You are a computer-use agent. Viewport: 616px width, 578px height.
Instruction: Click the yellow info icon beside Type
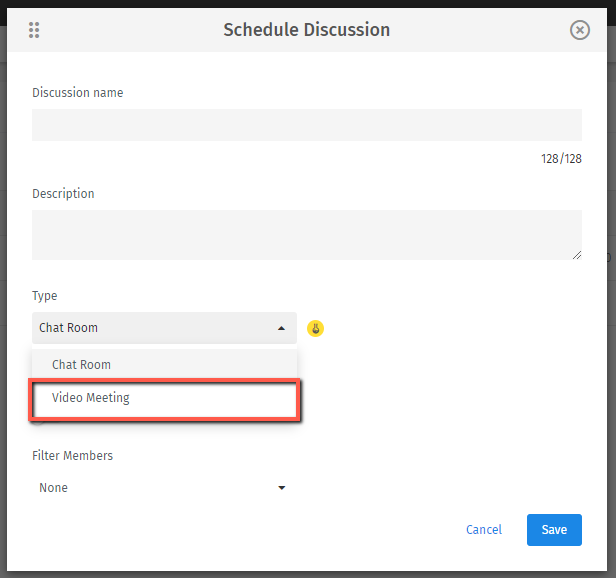click(315, 328)
